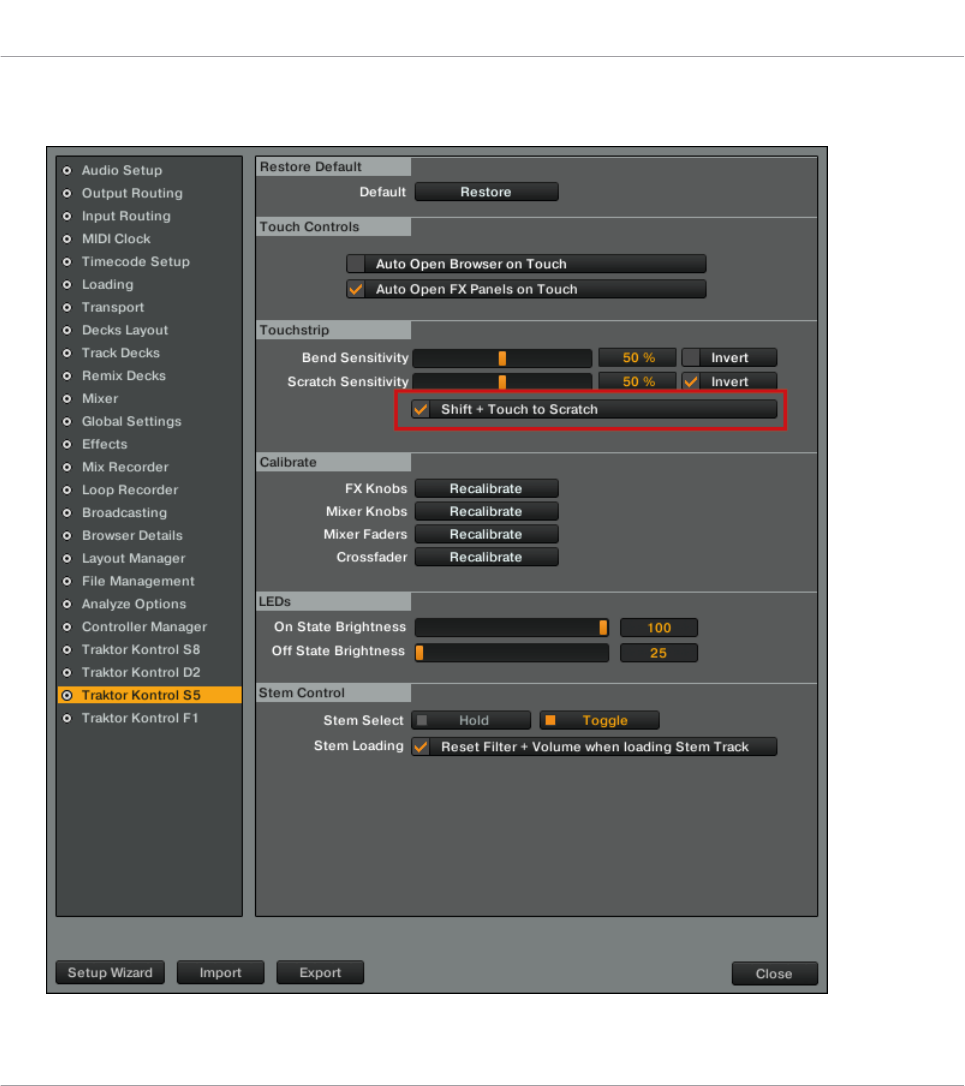Disable Auto Open FX Panels on Touch
965x1086 pixels.
tap(356, 289)
